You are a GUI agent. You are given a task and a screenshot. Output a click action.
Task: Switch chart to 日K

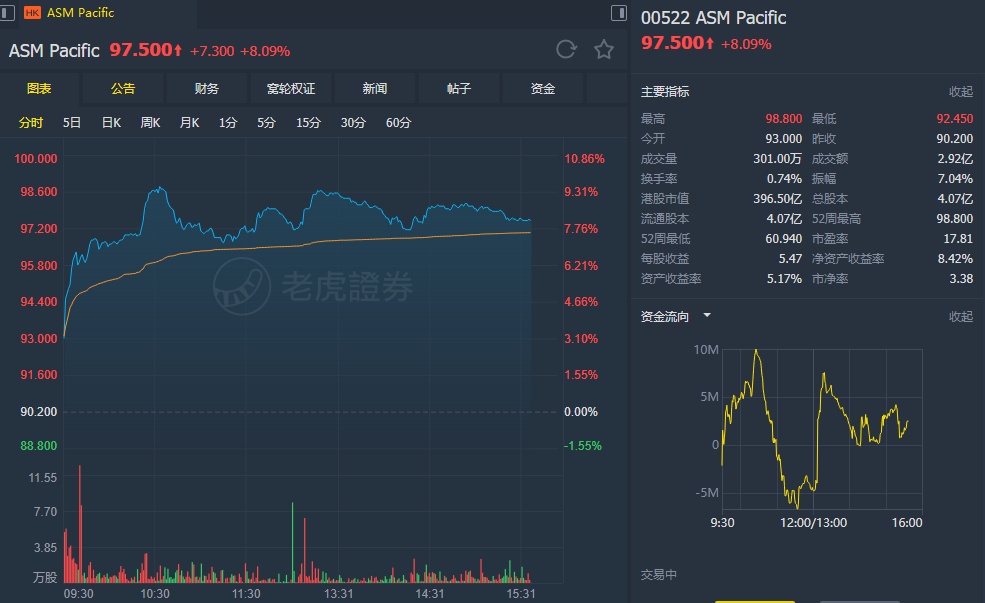pyautogui.click(x=111, y=122)
